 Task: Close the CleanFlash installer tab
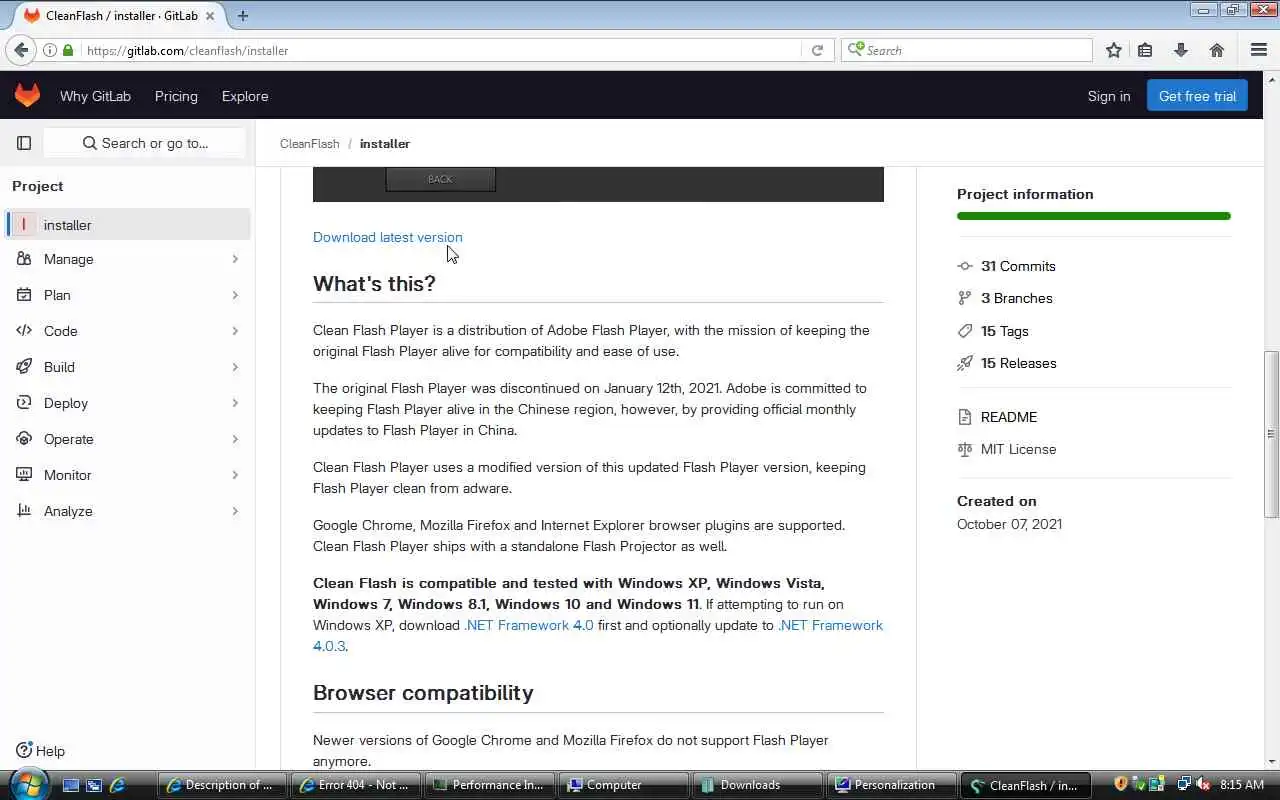click(x=211, y=16)
